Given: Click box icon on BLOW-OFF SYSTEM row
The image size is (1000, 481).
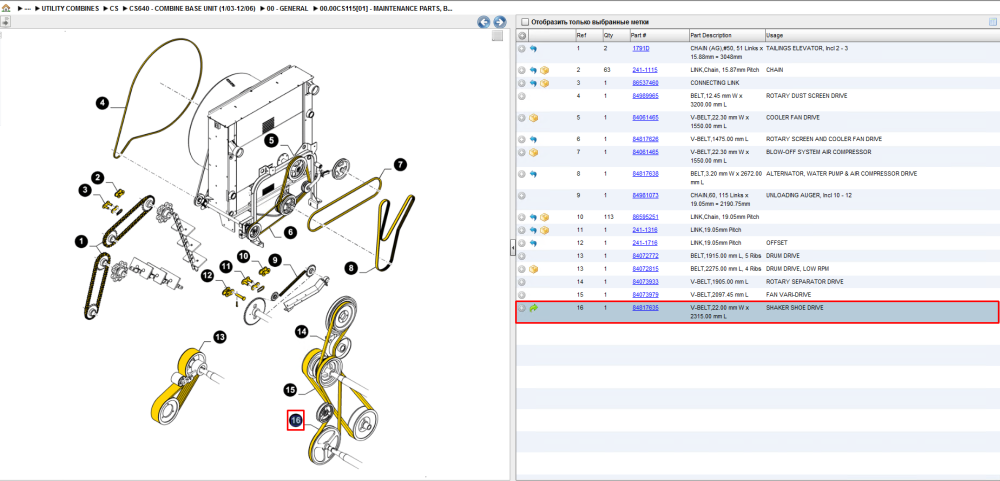Looking at the screenshot, I should click(x=533, y=152).
